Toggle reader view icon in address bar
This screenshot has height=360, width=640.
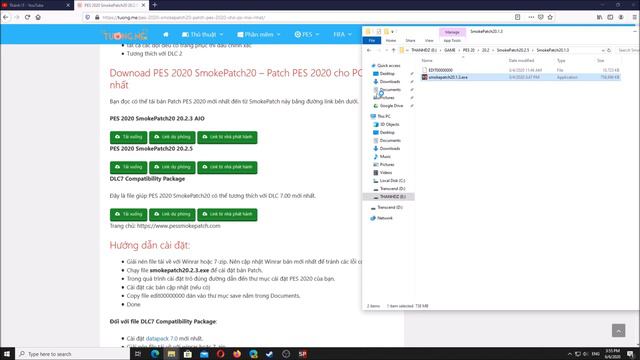point(517,17)
